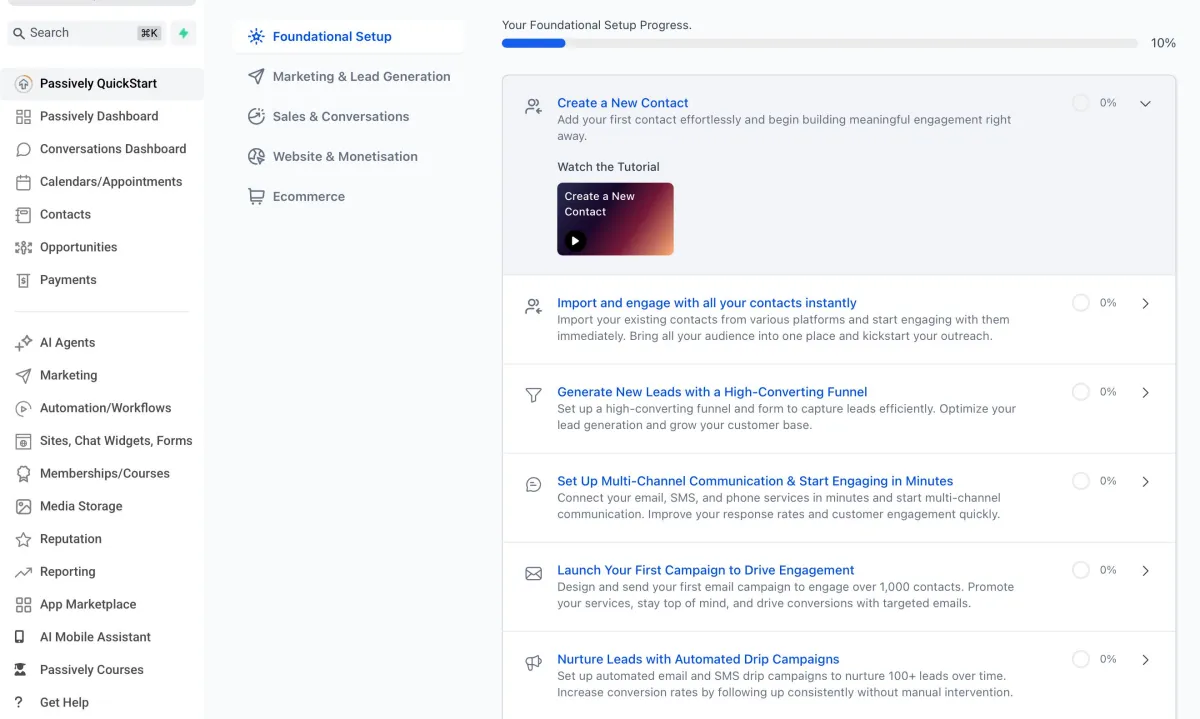Open the Sales & Conversations tab
The image size is (1200, 719).
click(x=340, y=117)
